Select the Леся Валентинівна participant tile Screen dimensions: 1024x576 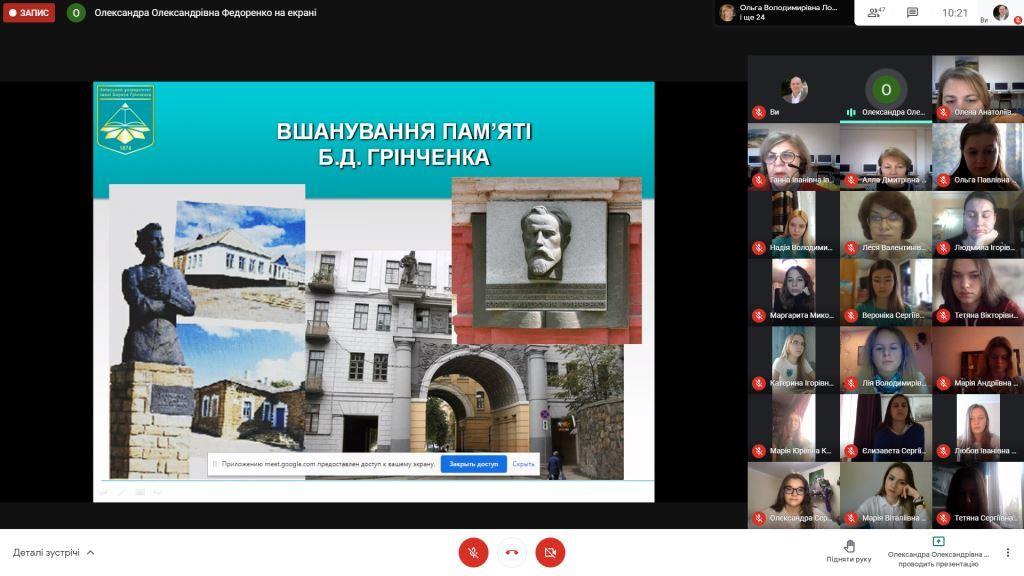click(885, 224)
